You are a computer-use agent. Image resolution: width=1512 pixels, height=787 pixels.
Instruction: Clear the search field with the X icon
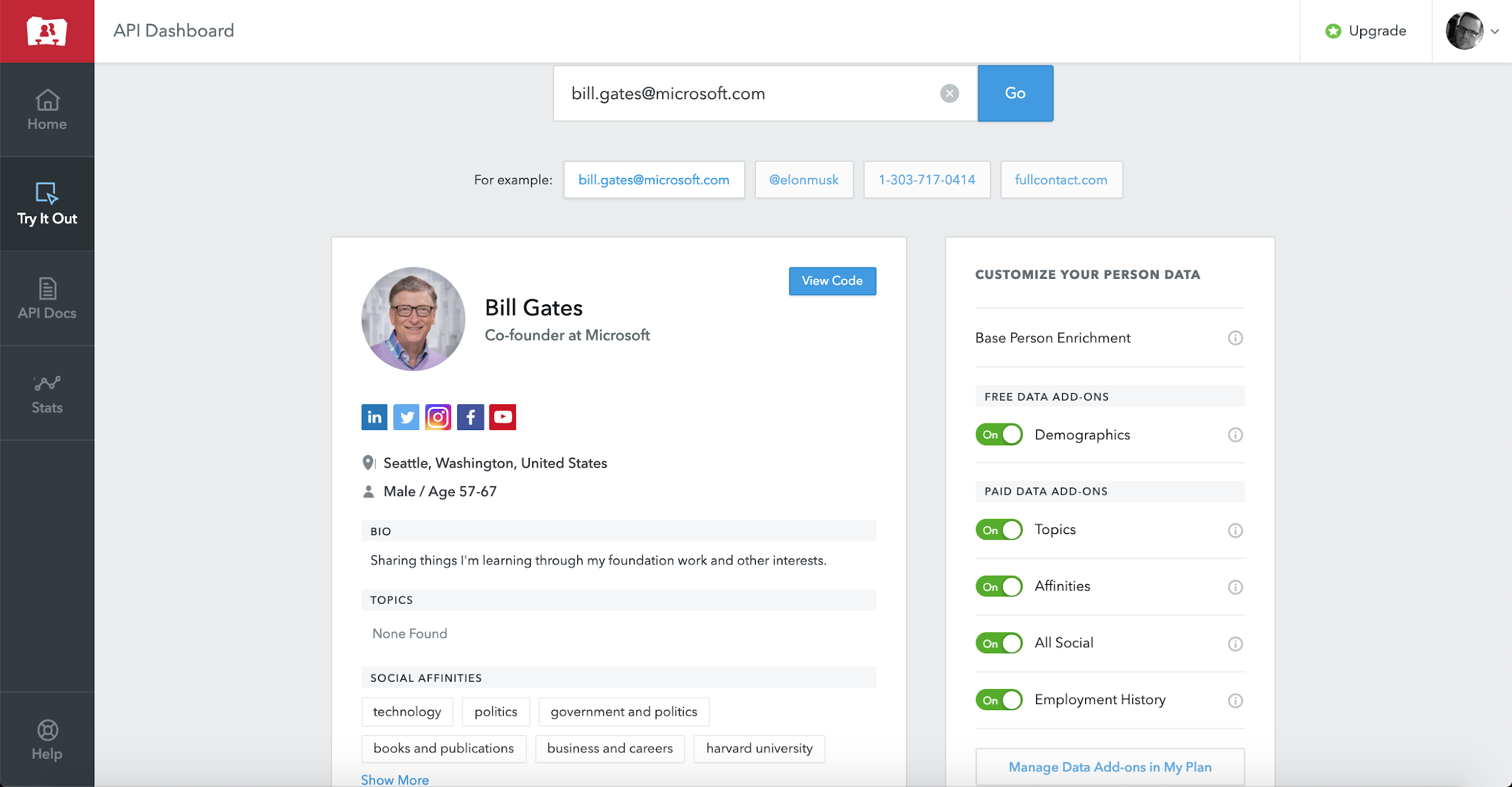[x=949, y=93]
